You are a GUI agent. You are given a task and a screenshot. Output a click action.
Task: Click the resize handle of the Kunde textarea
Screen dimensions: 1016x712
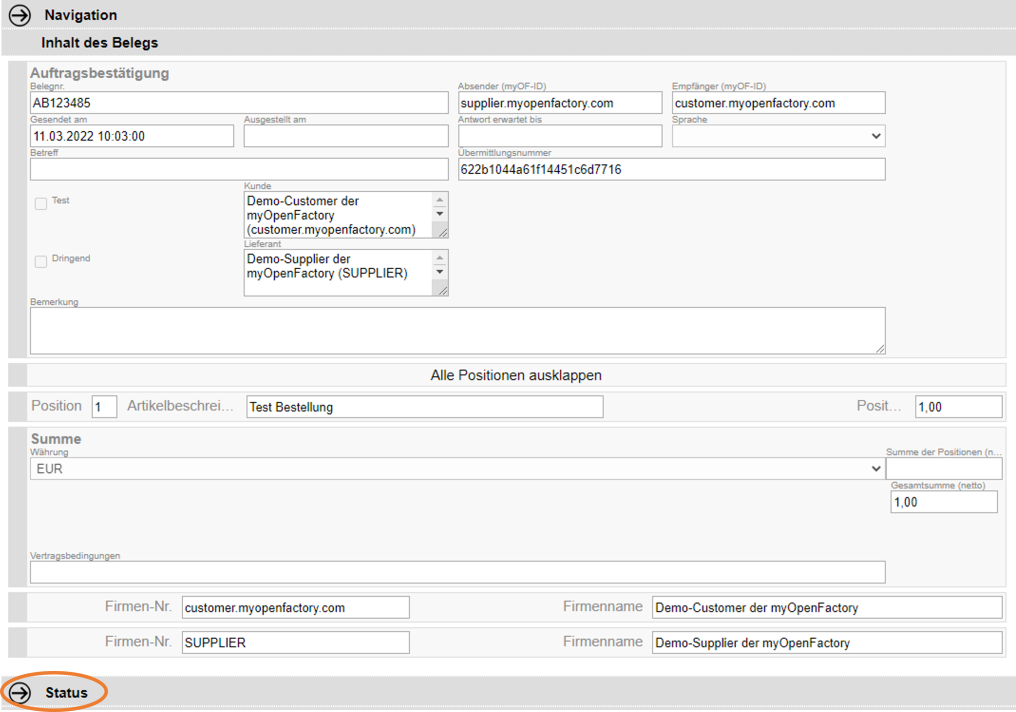point(443,233)
